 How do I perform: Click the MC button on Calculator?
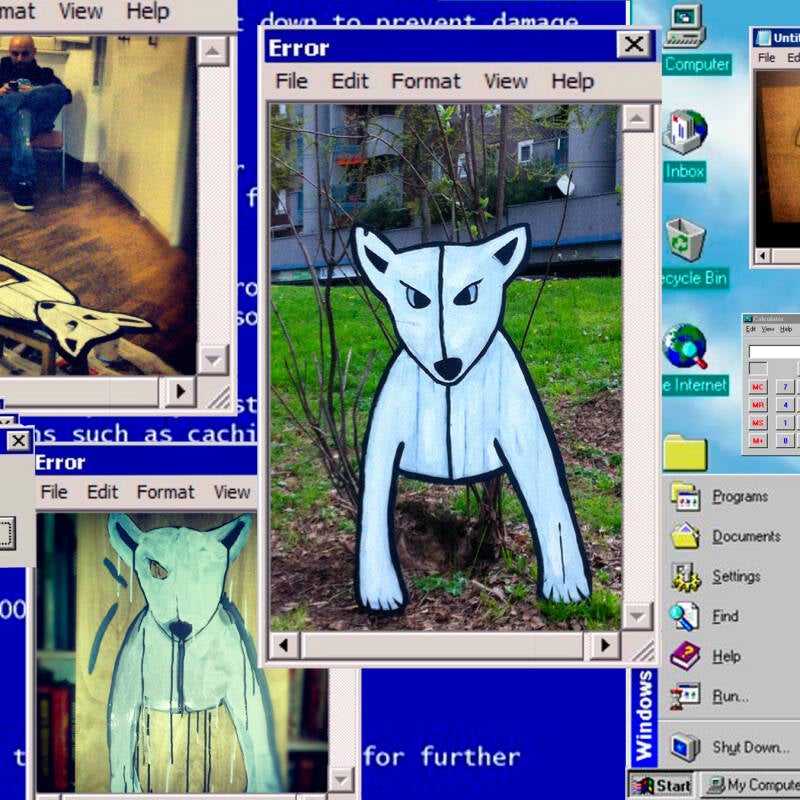tap(758, 387)
